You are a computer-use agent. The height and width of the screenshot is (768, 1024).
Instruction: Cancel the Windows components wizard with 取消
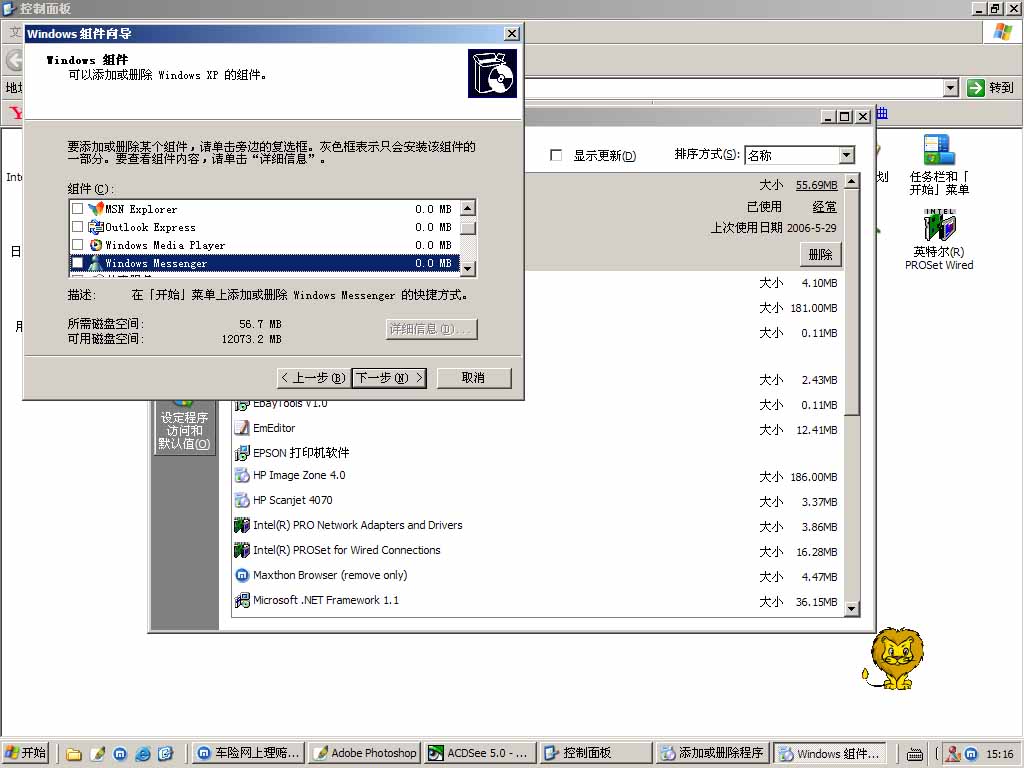(x=473, y=377)
